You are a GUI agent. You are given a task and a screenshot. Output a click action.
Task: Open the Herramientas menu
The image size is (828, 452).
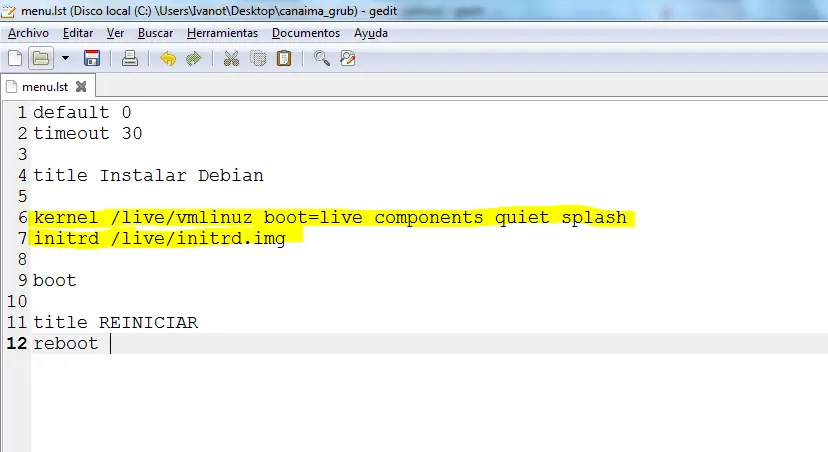pyautogui.click(x=222, y=33)
